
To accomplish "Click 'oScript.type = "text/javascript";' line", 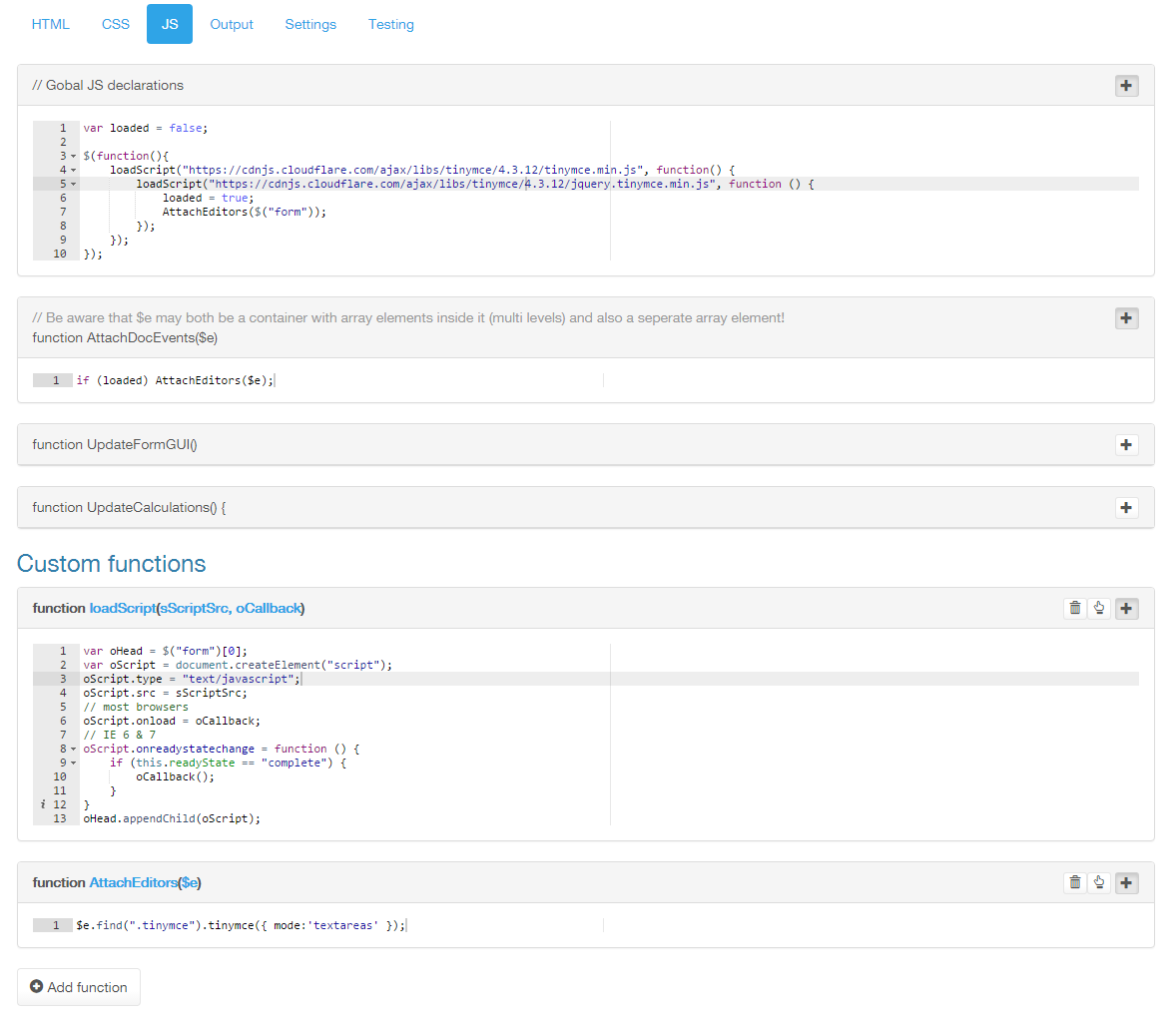I will tap(192, 679).
